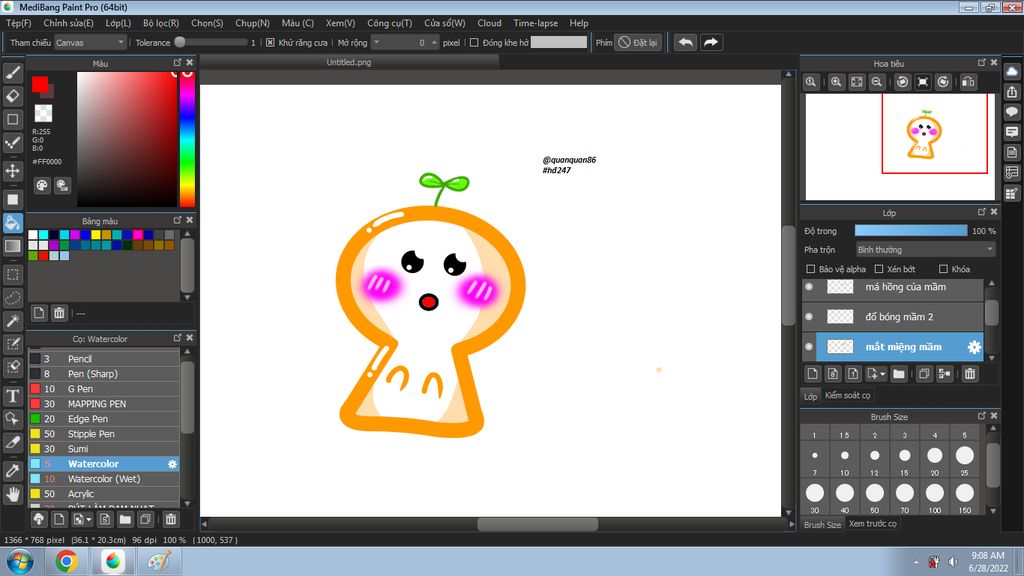Open the Mở rộng pixel value dropdown

(377, 42)
